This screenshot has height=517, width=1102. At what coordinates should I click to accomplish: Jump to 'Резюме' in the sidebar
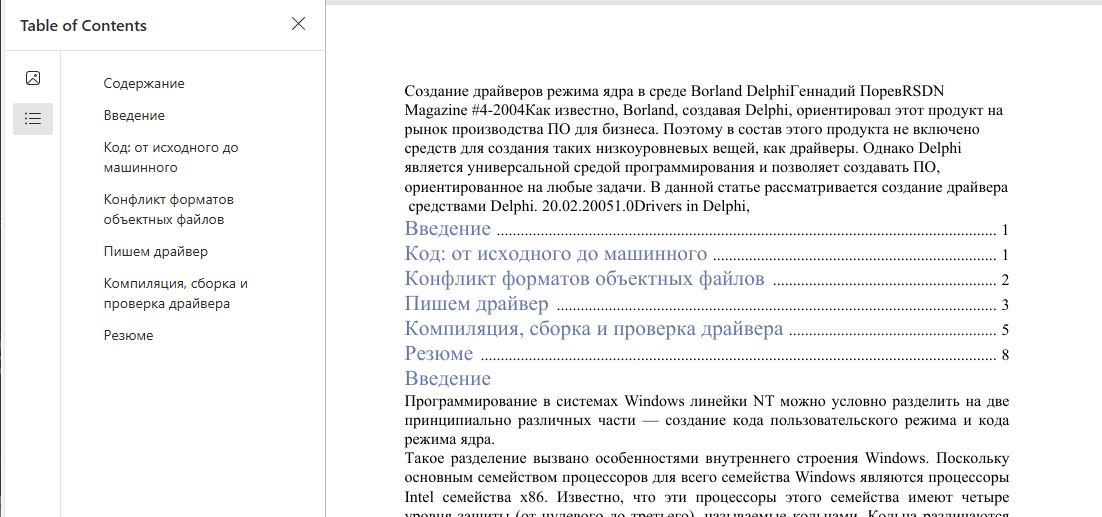[129, 336]
